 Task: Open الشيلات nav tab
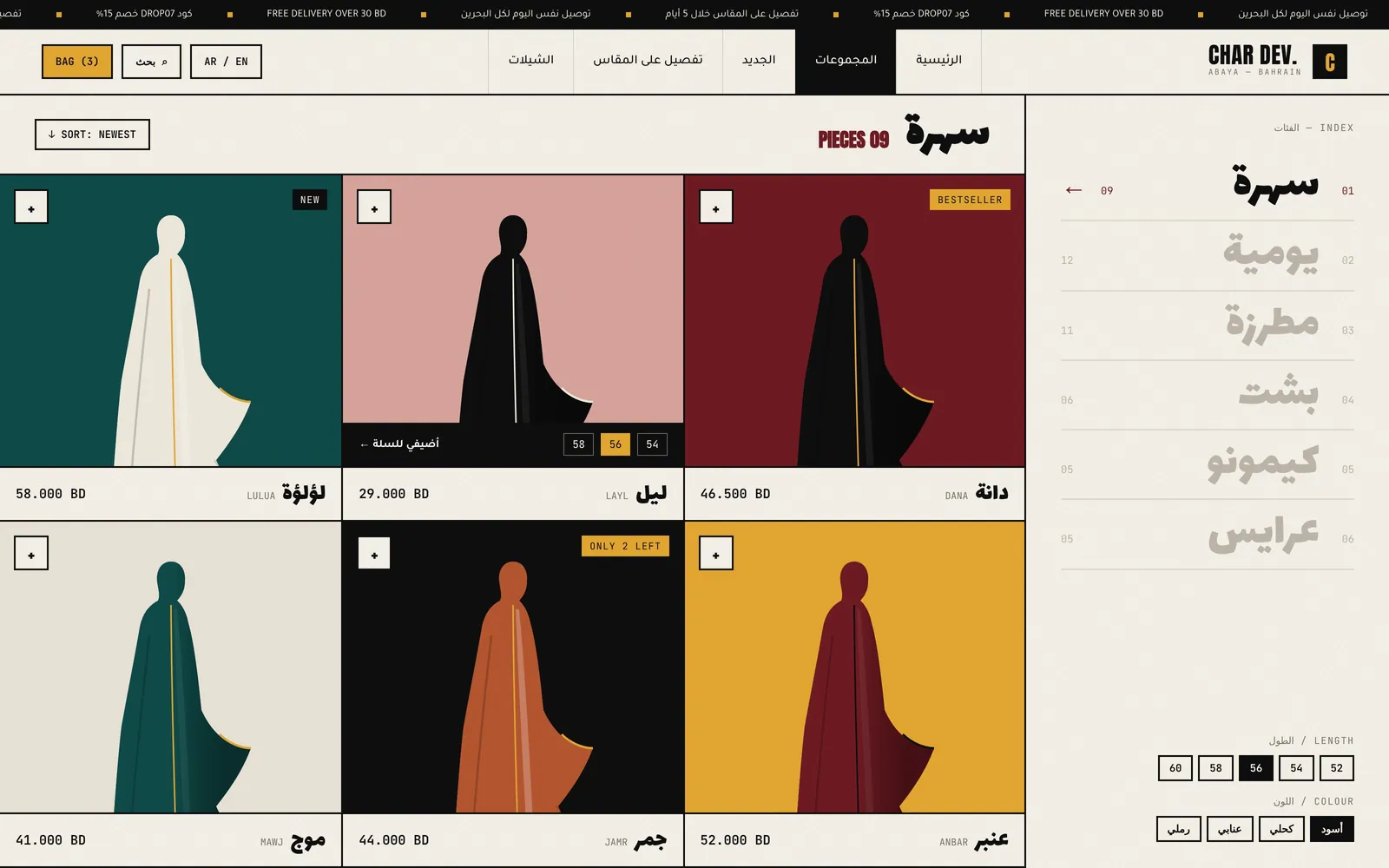click(530, 61)
